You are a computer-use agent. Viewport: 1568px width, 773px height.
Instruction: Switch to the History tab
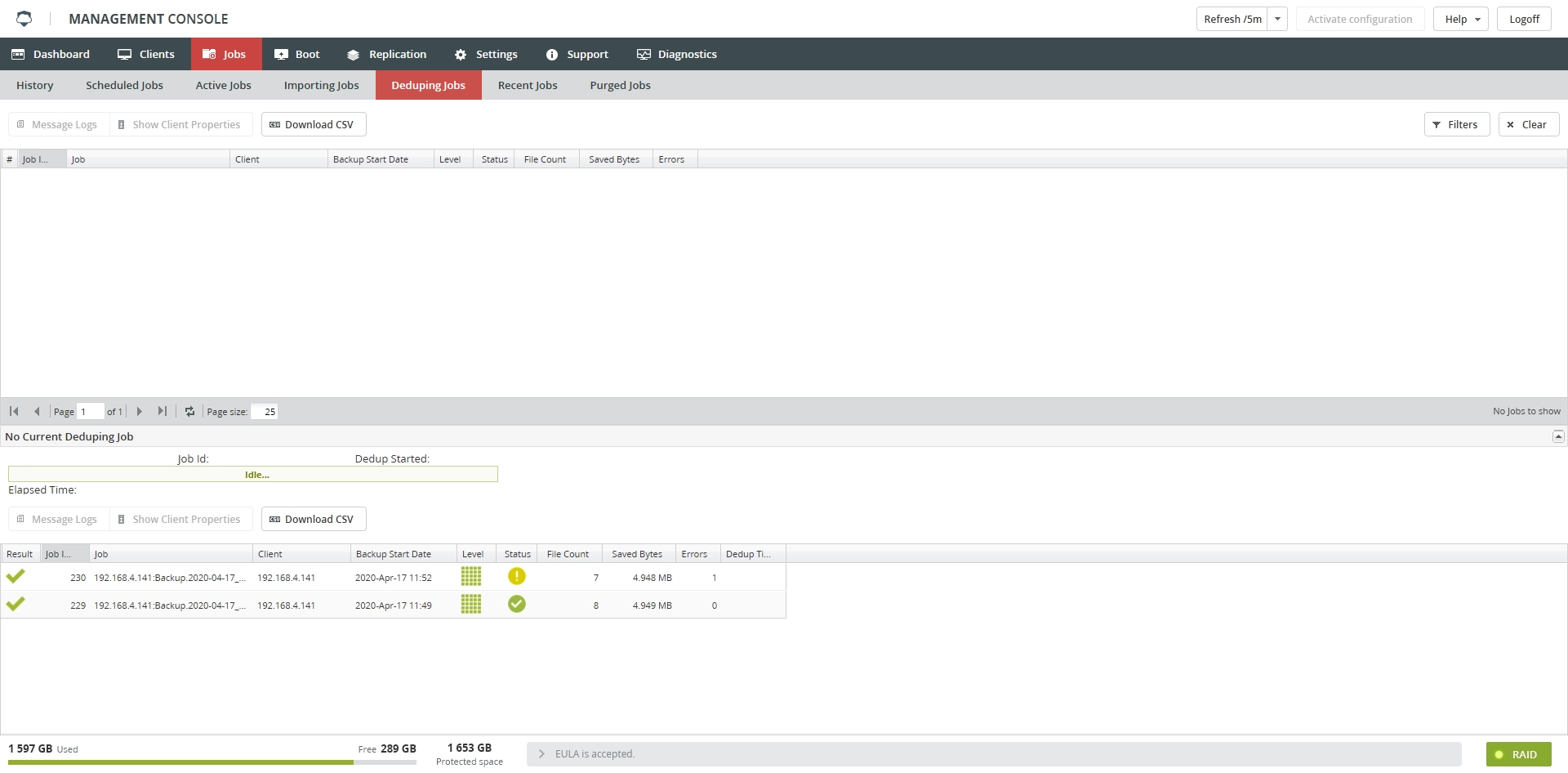[35, 85]
